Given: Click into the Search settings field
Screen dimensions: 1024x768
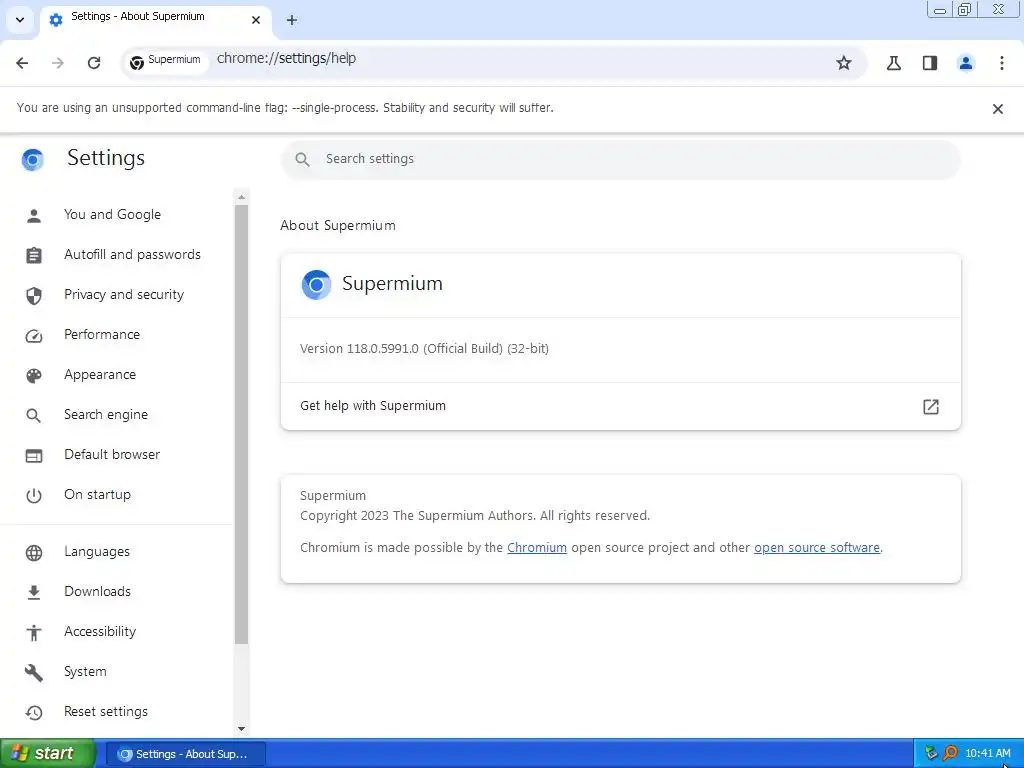Looking at the screenshot, I should [x=620, y=159].
